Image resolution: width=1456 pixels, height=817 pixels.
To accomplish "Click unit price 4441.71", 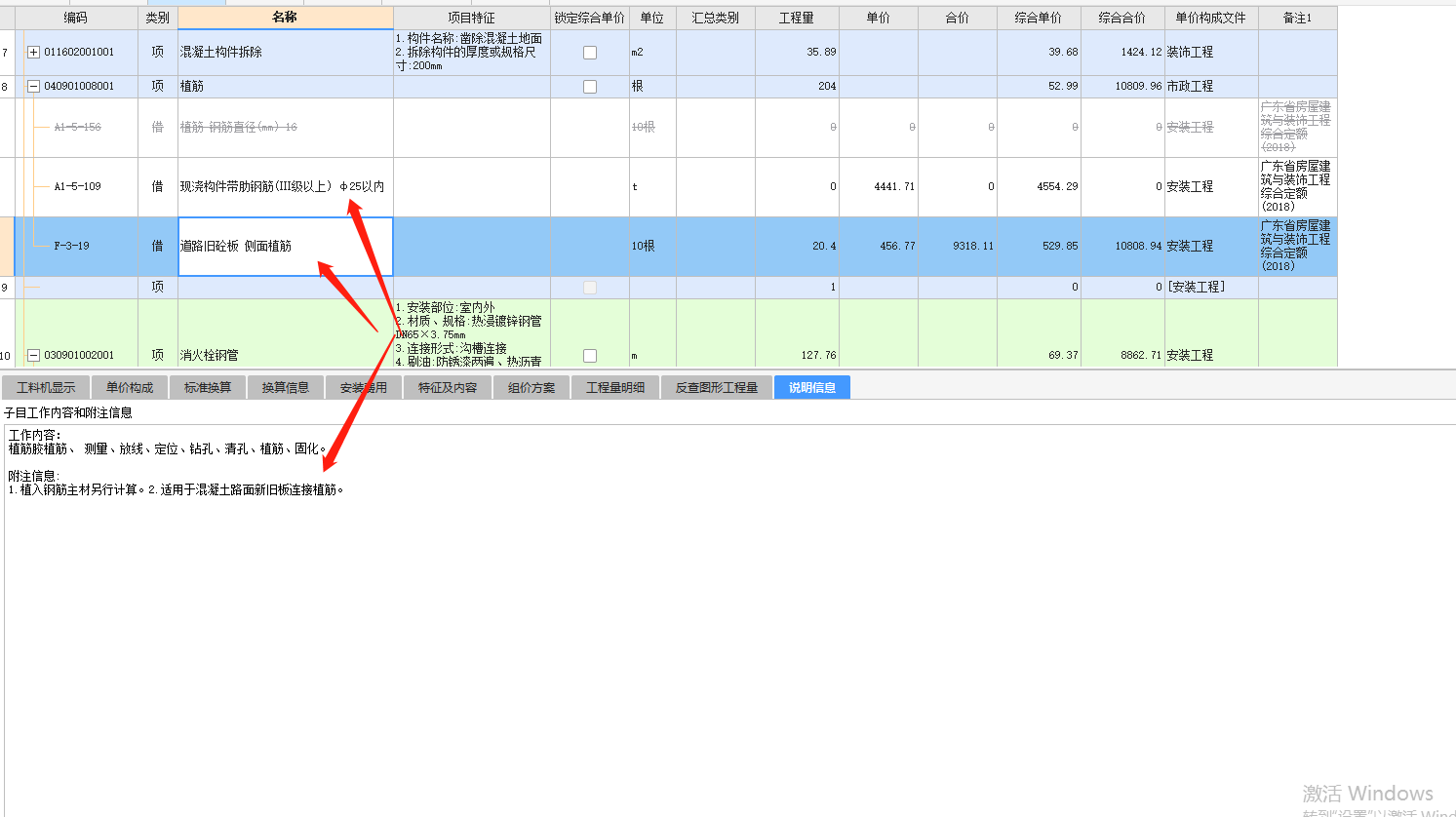I will pos(894,187).
